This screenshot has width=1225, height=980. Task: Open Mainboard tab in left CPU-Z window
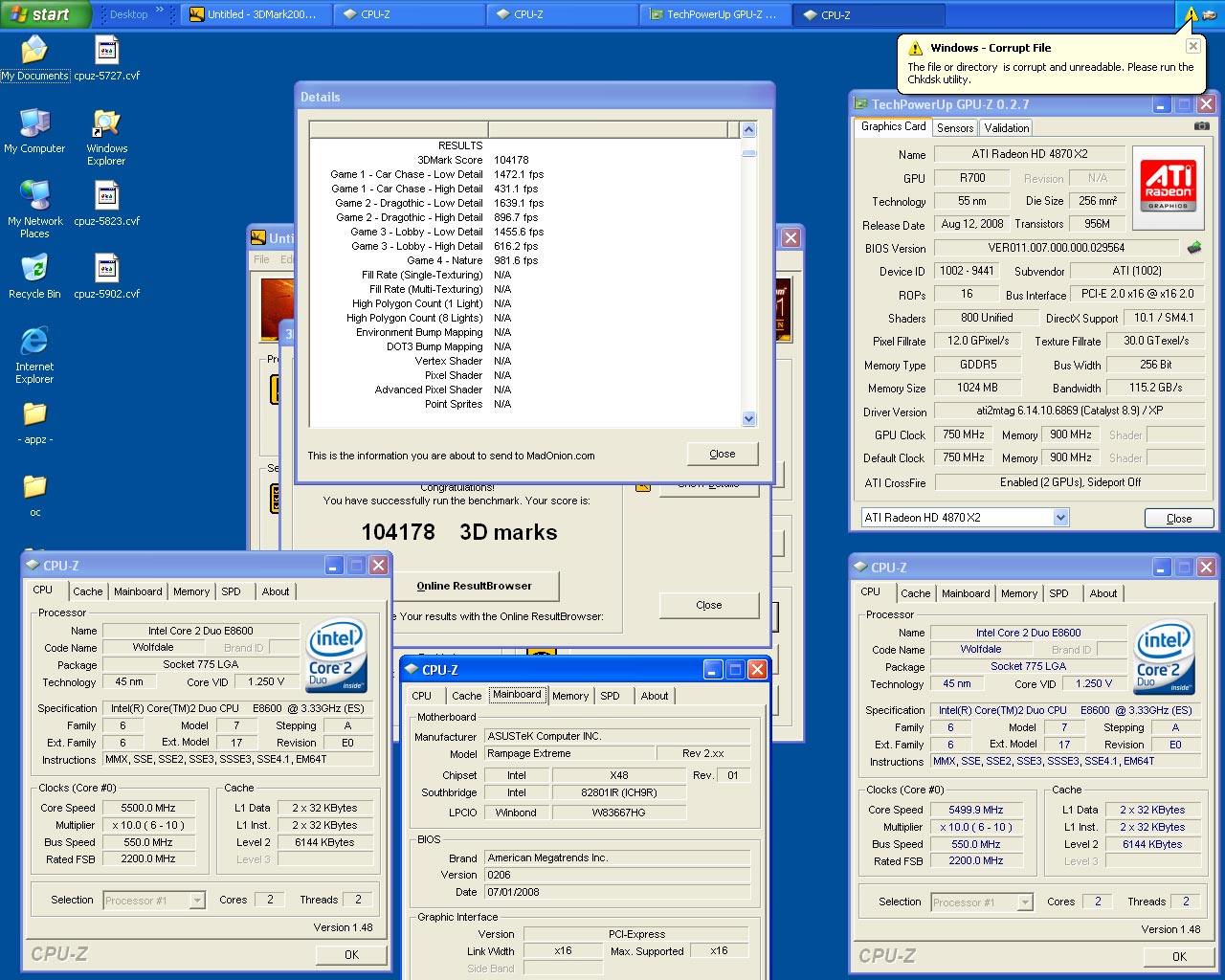pos(138,591)
